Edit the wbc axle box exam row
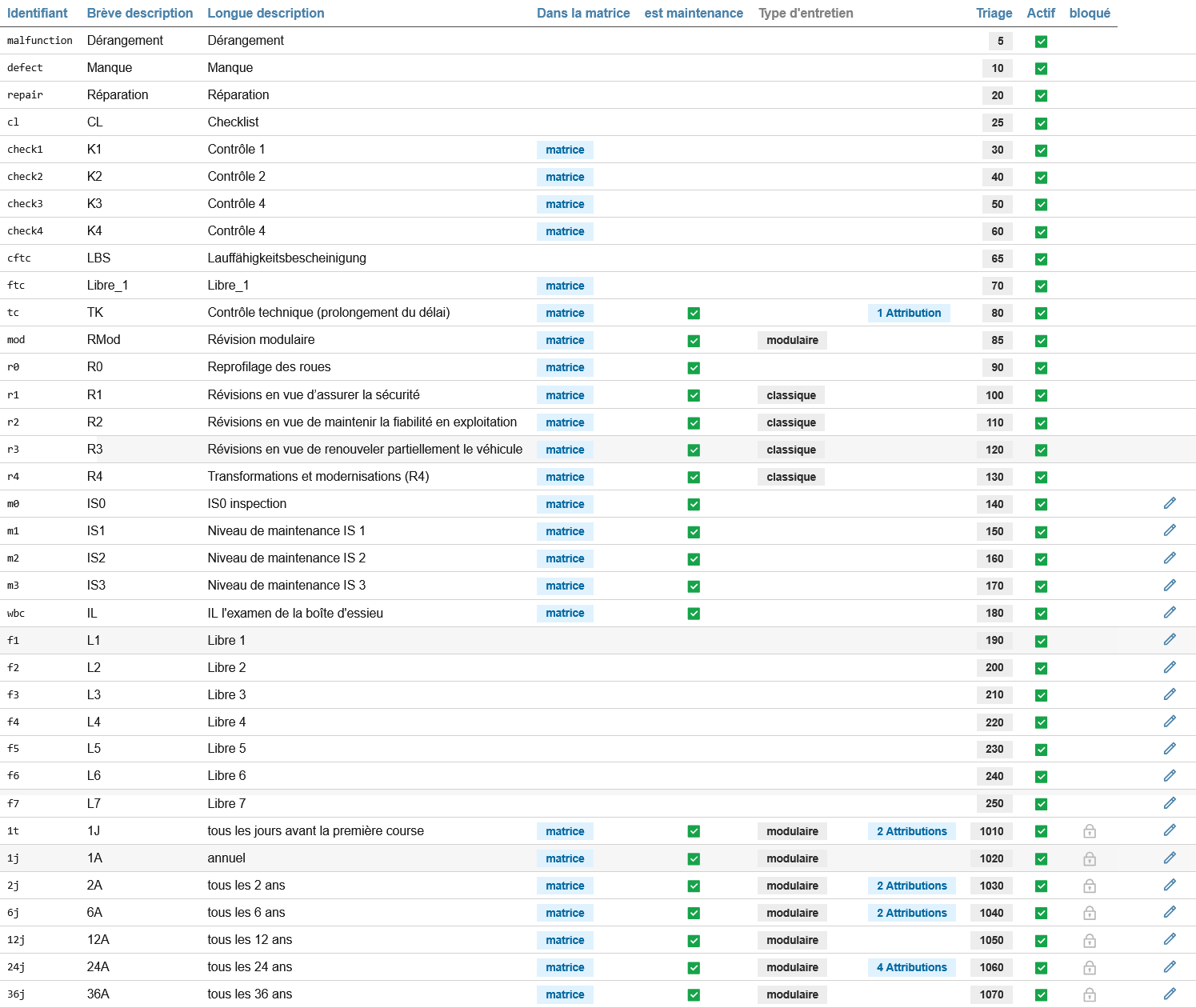 [1170, 613]
